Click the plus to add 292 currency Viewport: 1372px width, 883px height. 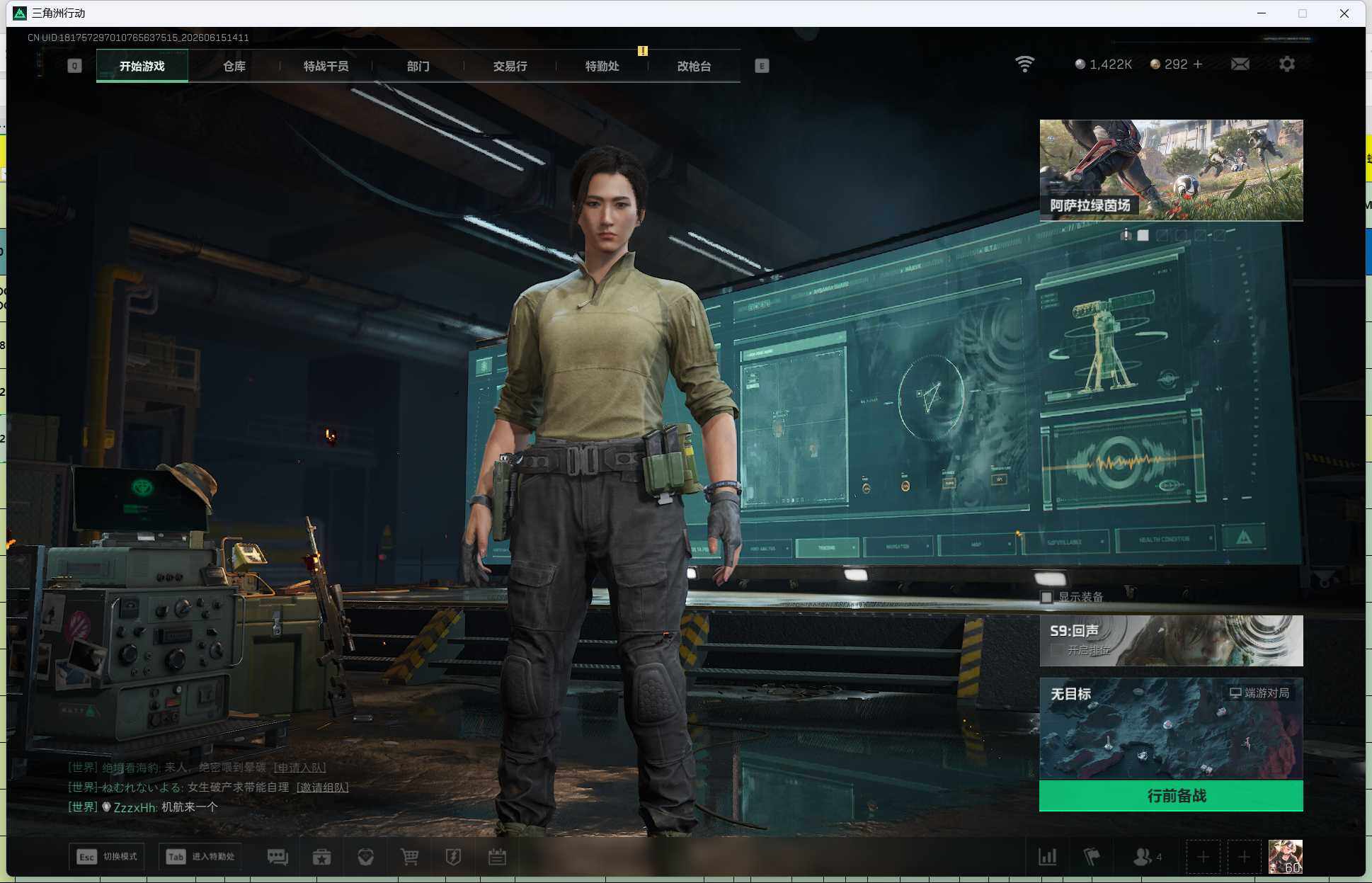pos(1198,64)
